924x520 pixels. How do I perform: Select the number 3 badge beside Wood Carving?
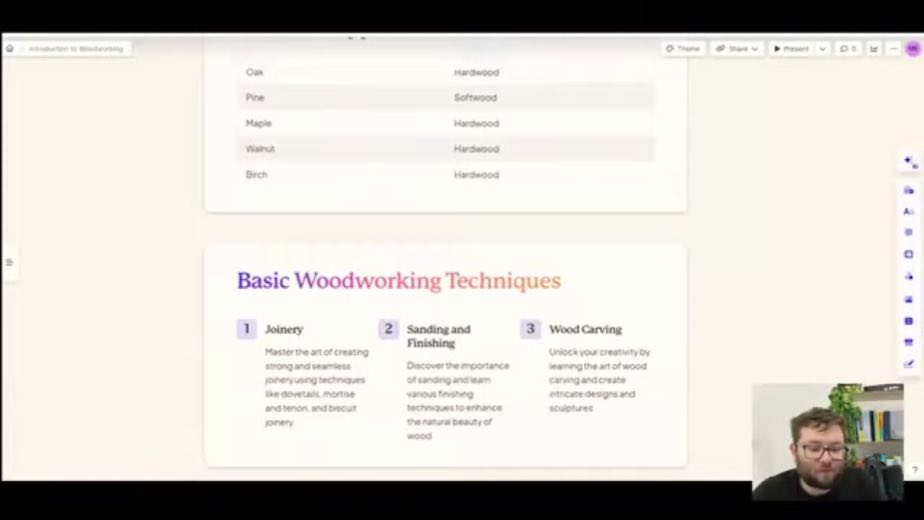tap(530, 329)
